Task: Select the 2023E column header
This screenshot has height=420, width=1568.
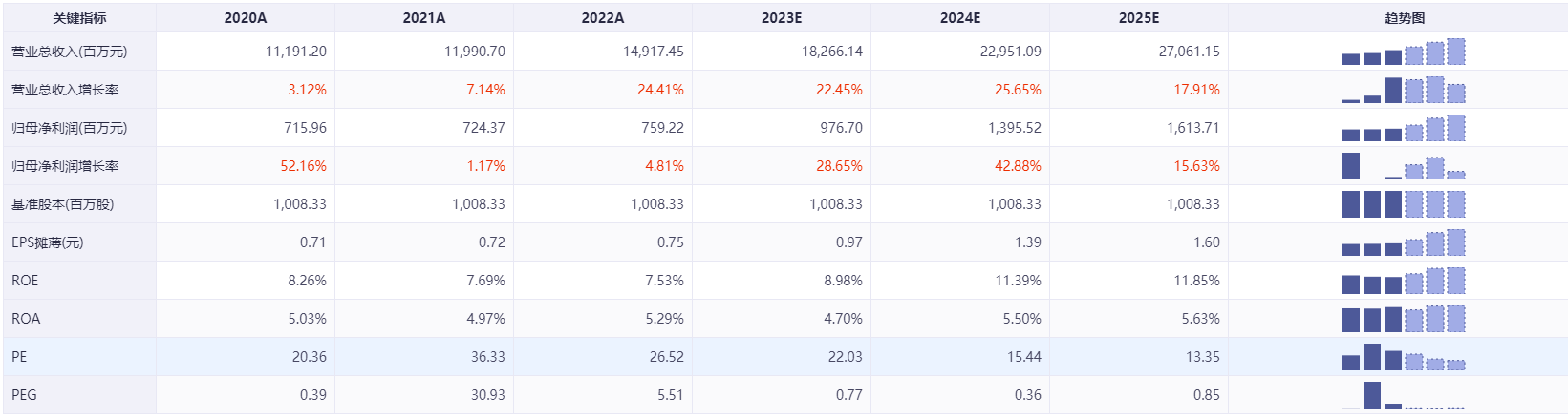Action: click(782, 18)
